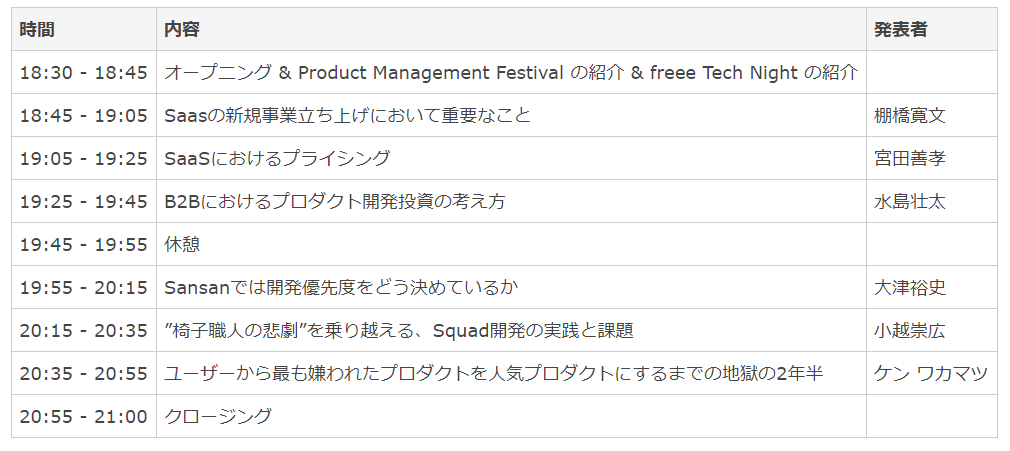Click presenter name ケン ワカマツ
This screenshot has width=1010, height=451.
[x=930, y=374]
